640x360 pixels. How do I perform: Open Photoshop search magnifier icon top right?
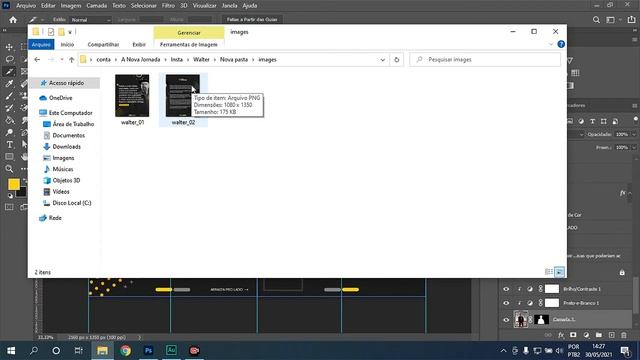pos(596,20)
